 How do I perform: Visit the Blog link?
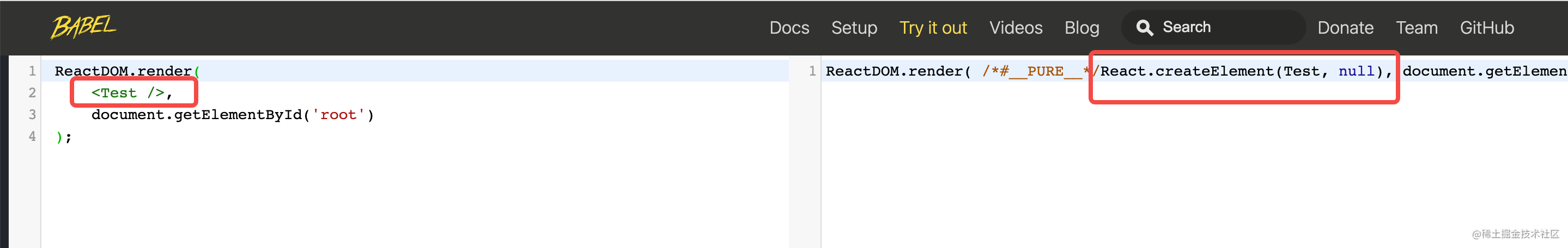click(x=1081, y=28)
